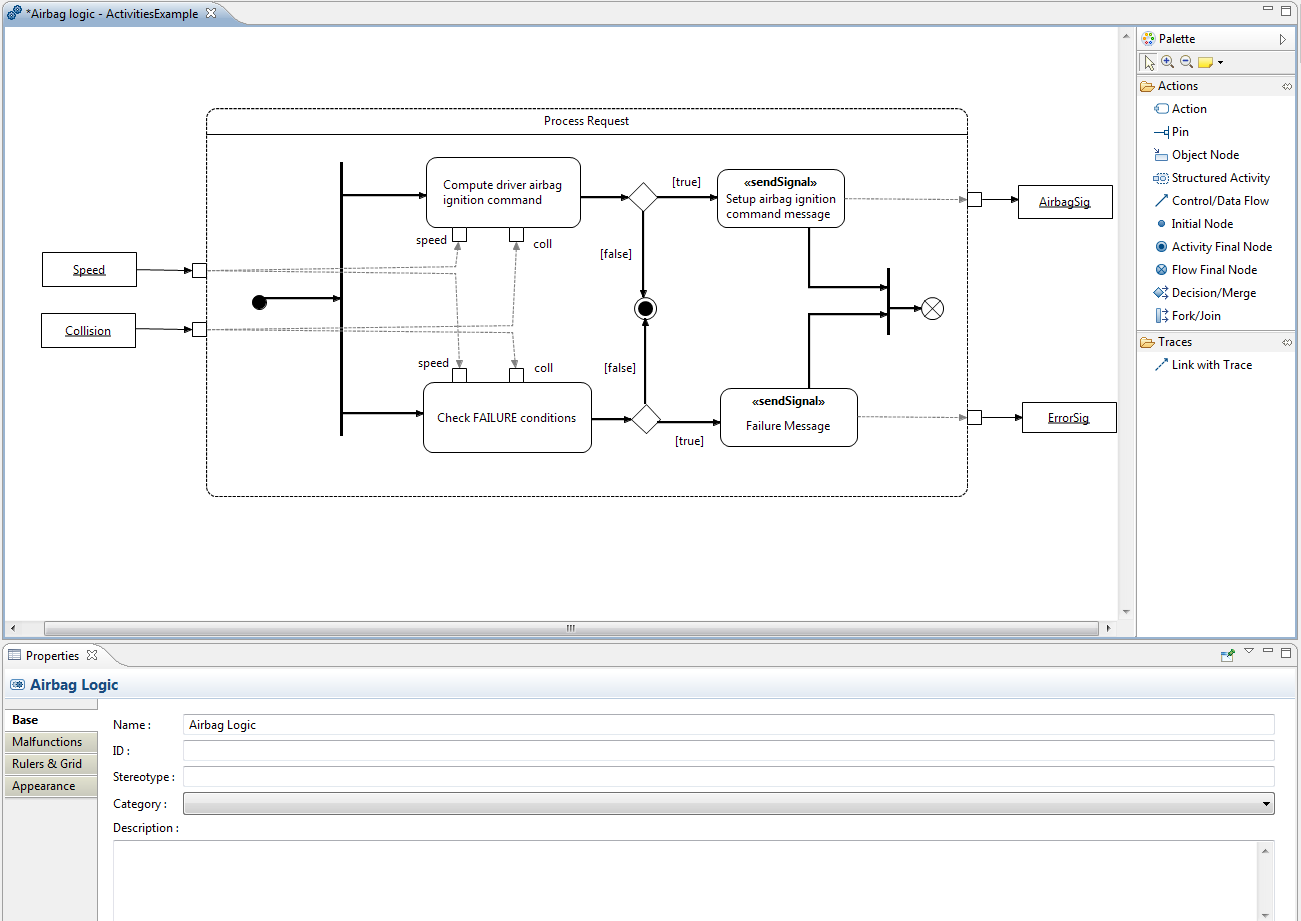The image size is (1301, 921).
Task: Activate the arrow Select tool in palette
Action: [1149, 62]
